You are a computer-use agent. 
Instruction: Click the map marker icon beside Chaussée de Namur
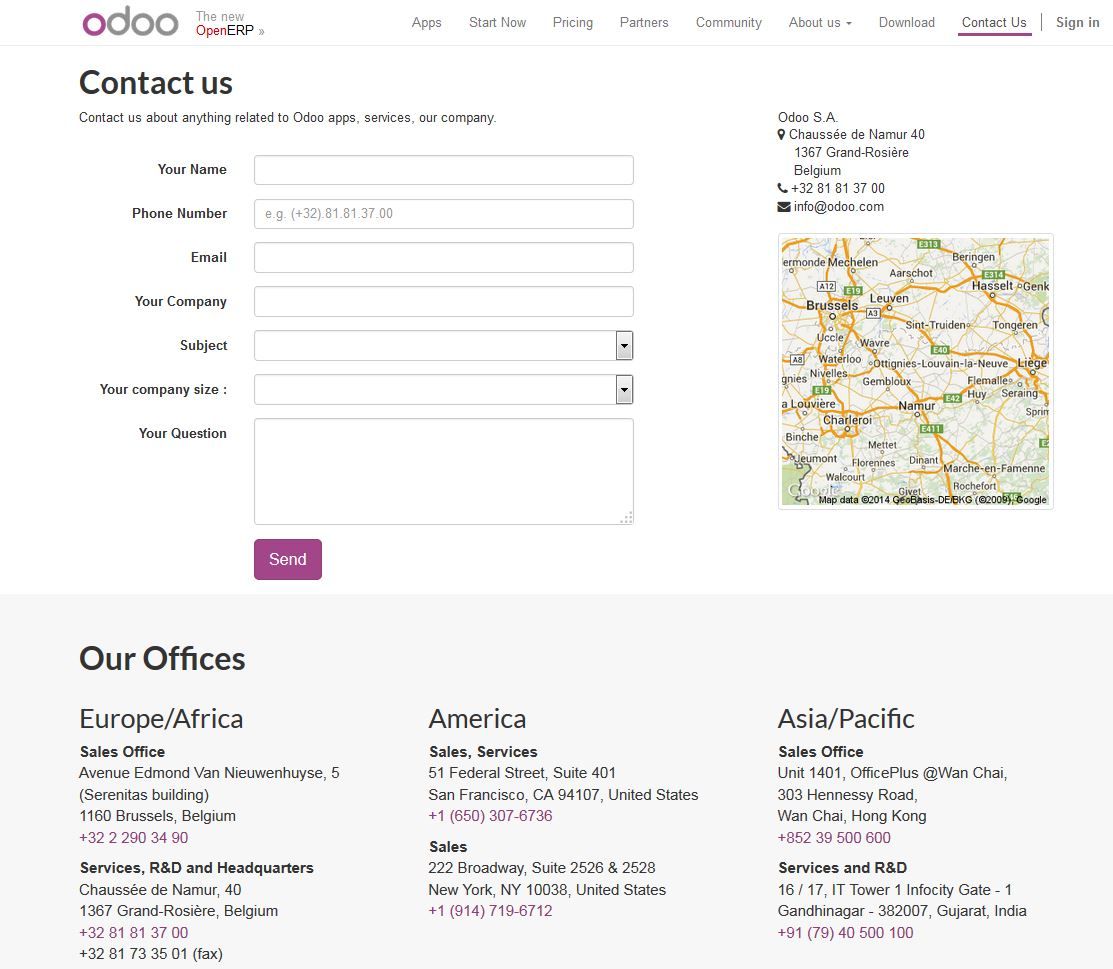[x=782, y=134]
